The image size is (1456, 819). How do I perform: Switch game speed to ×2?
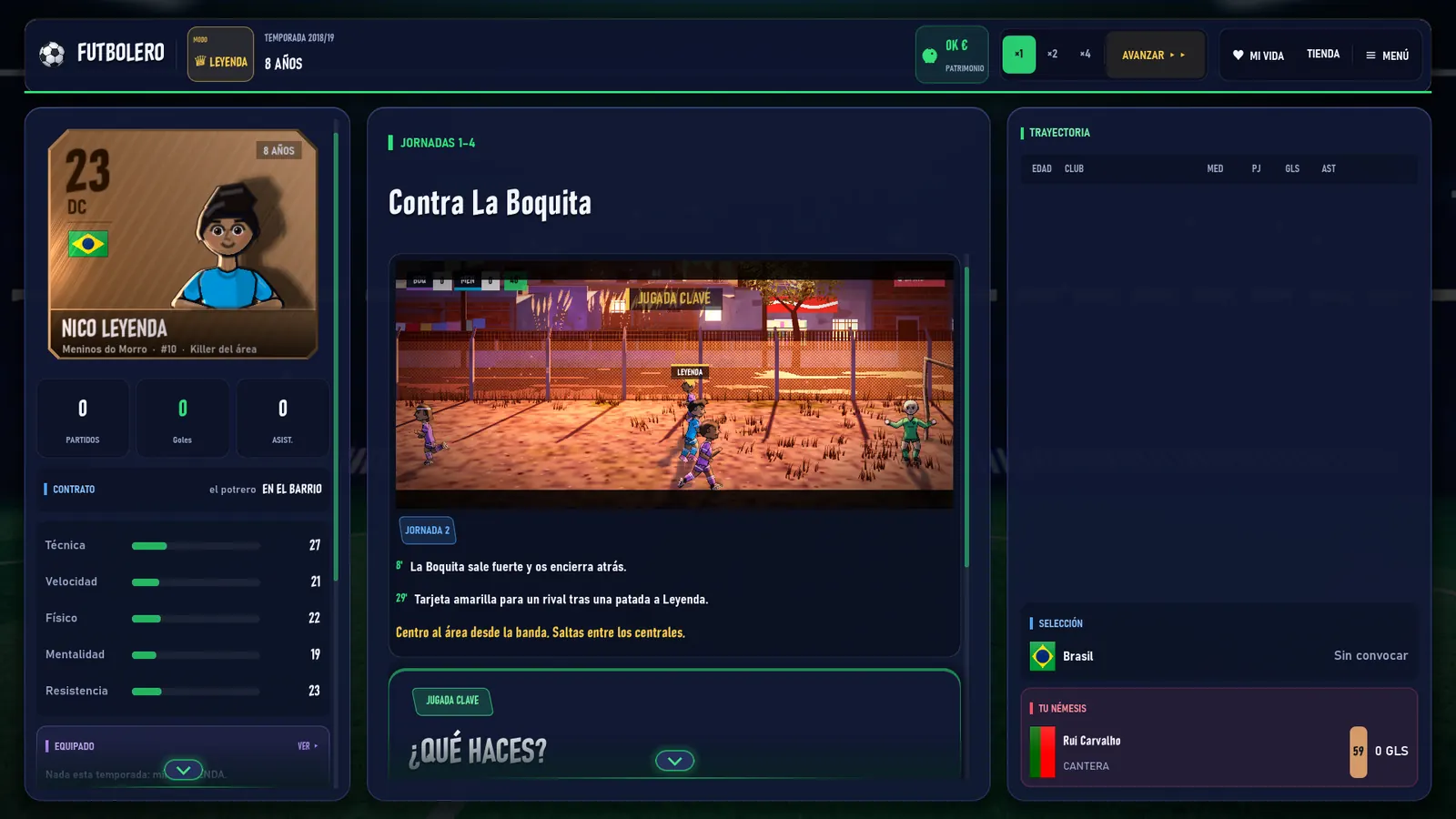[1052, 55]
